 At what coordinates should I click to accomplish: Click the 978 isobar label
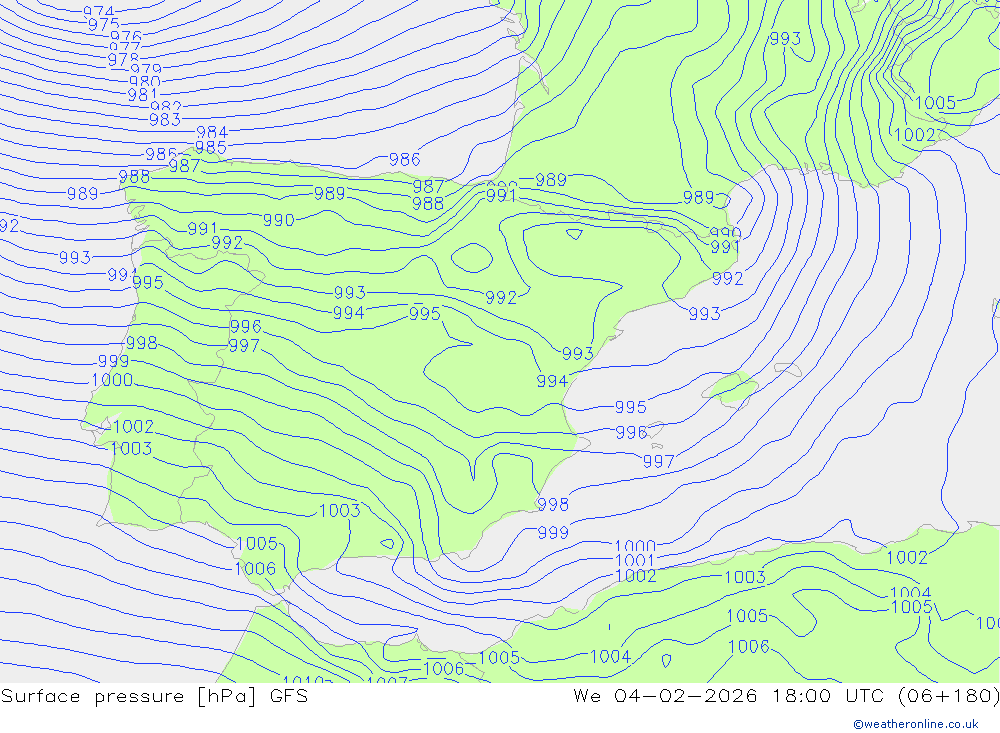pyautogui.click(x=123, y=59)
